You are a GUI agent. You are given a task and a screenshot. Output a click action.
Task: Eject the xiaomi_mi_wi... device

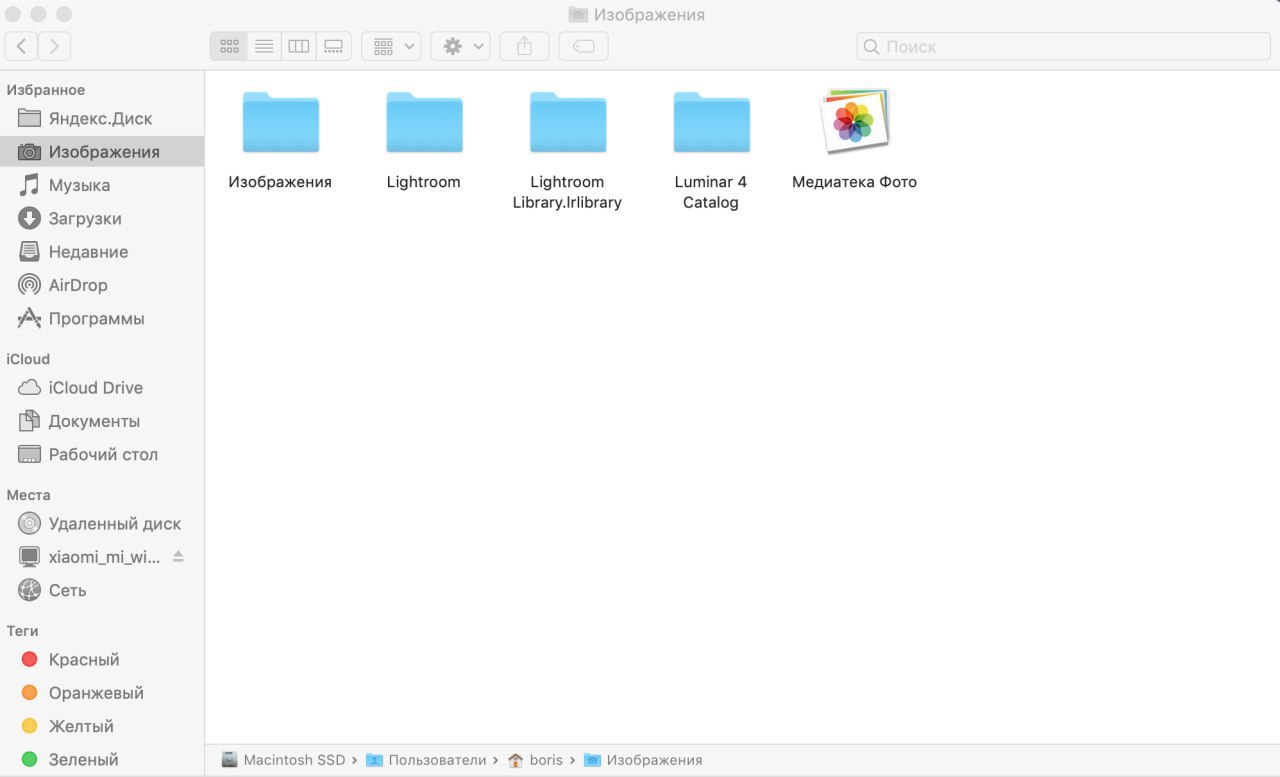(x=178, y=556)
